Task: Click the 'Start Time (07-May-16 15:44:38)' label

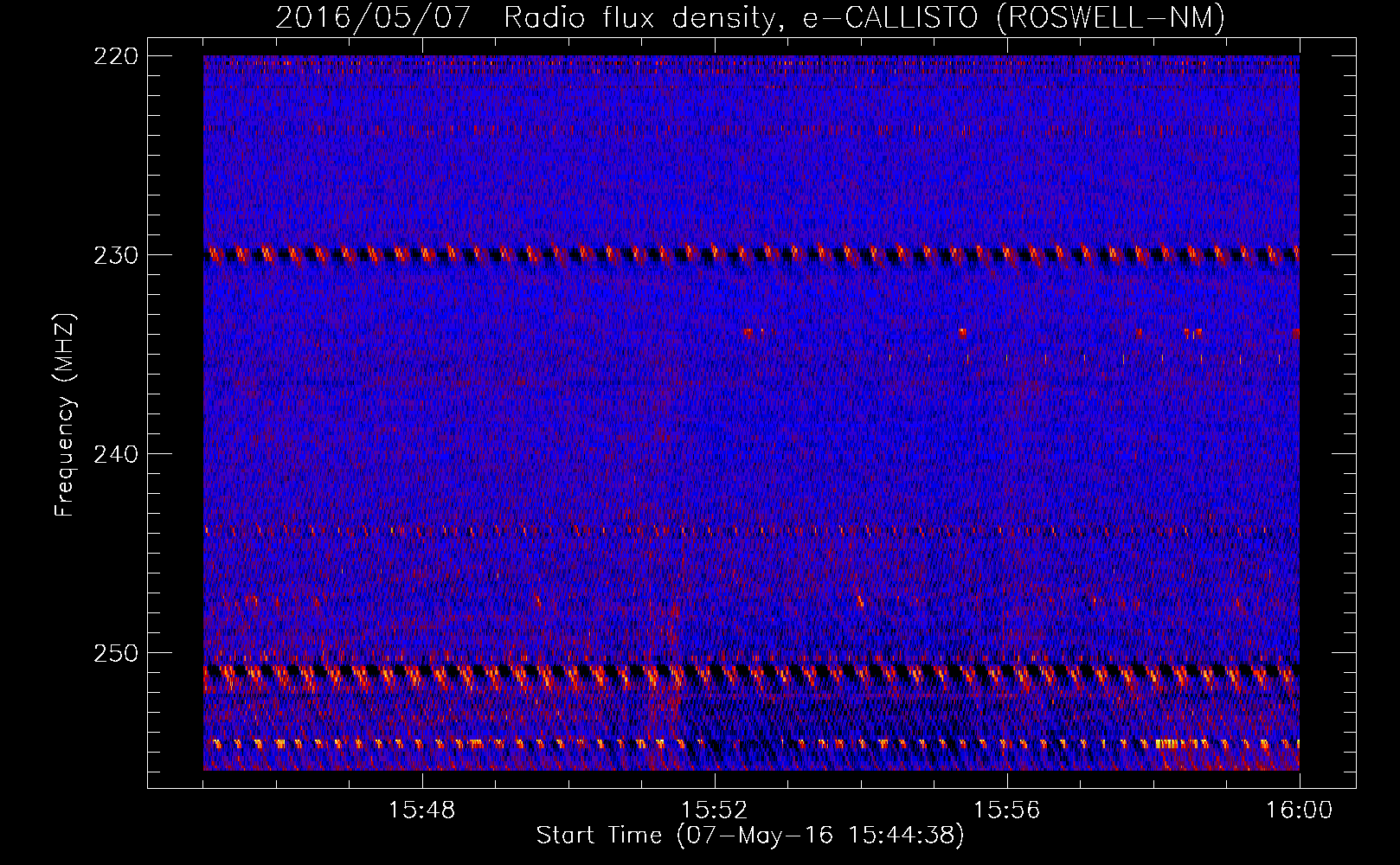Action: 750,836
